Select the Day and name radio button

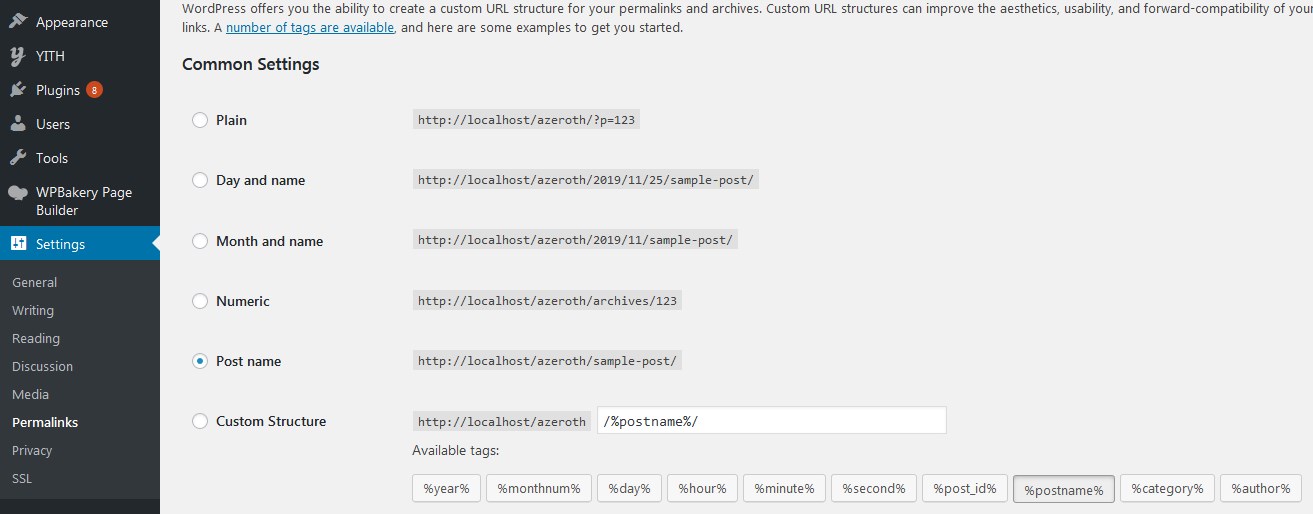[199, 181]
